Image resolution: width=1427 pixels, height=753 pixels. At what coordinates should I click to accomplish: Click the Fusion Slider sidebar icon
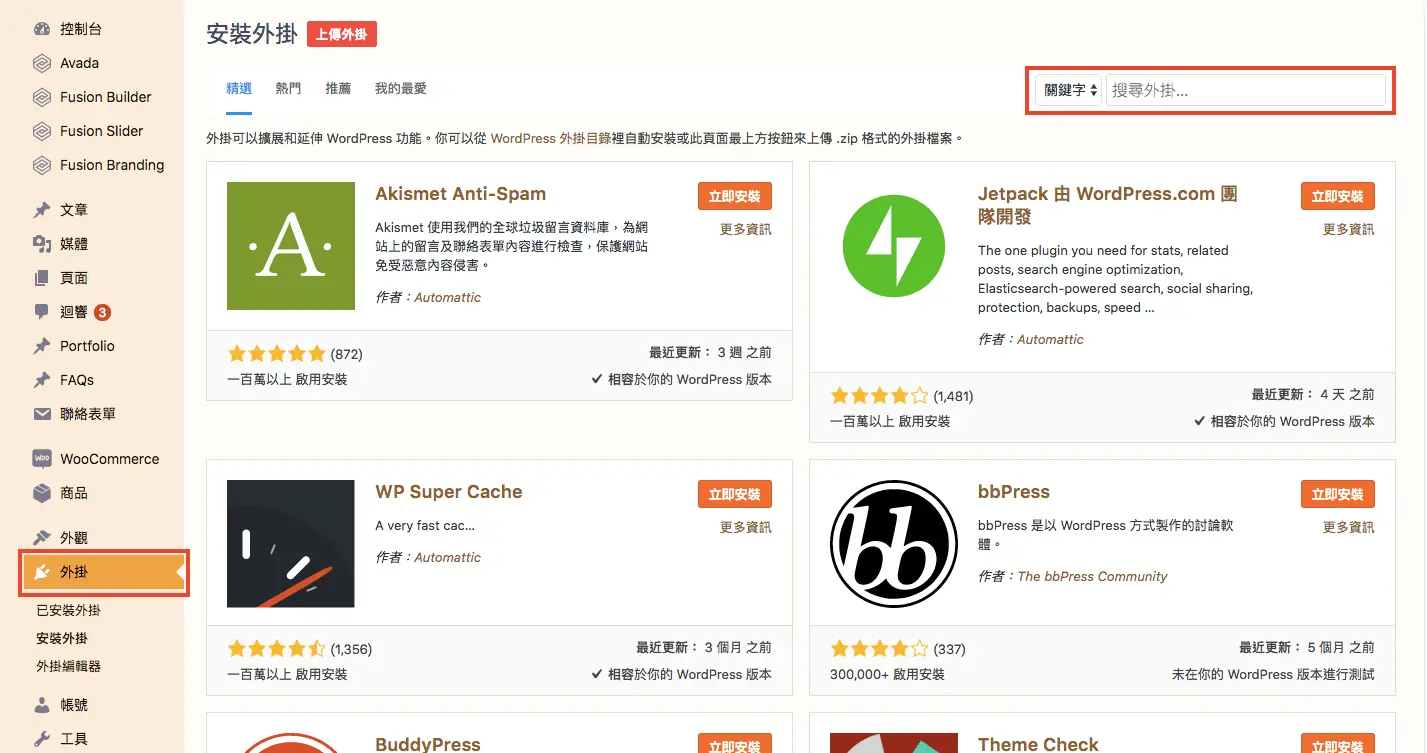42,131
